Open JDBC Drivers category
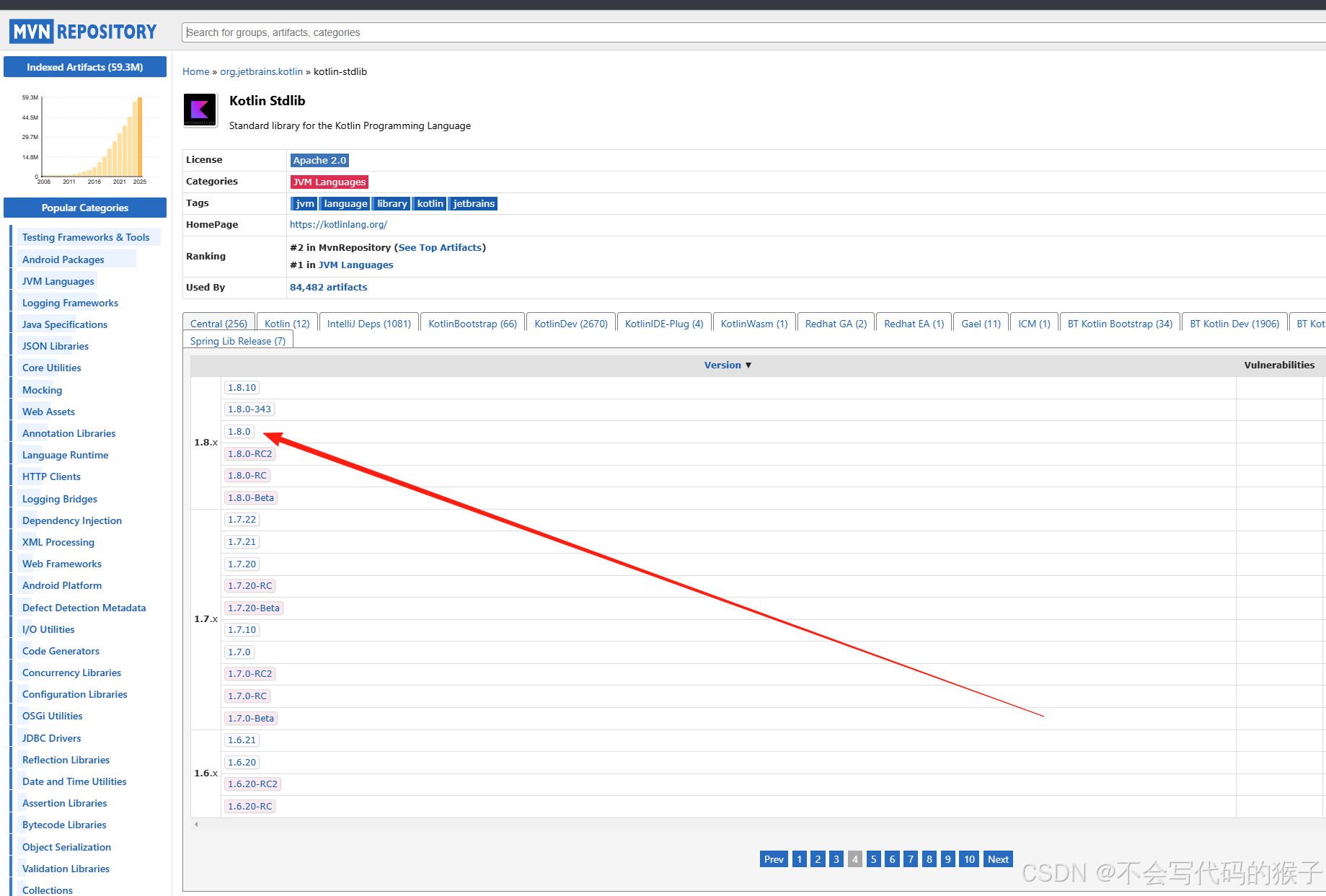The height and width of the screenshot is (896, 1326). click(x=52, y=738)
